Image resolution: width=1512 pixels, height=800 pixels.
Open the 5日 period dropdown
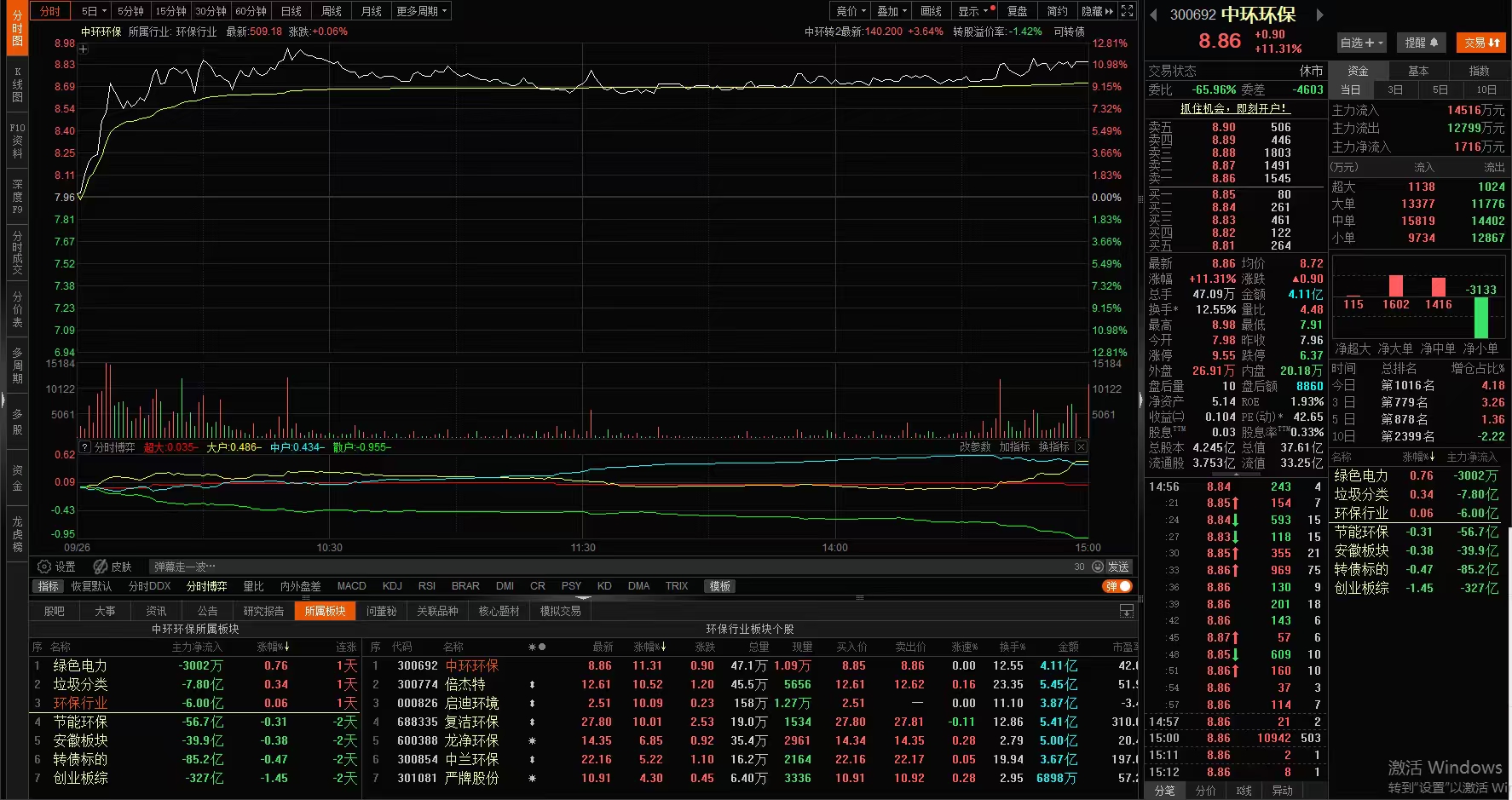(94, 11)
